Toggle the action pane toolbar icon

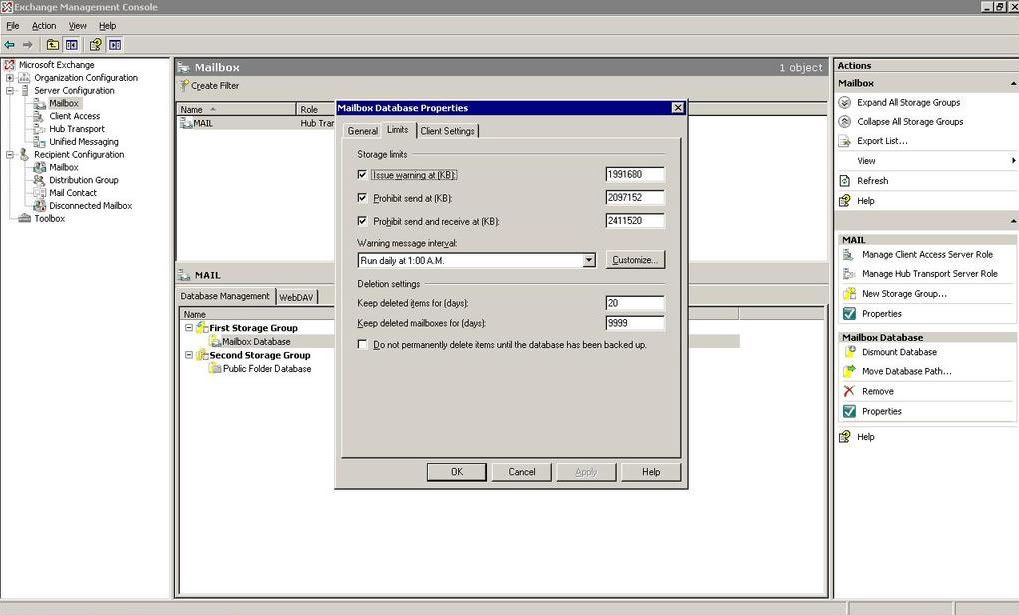[x=115, y=45]
